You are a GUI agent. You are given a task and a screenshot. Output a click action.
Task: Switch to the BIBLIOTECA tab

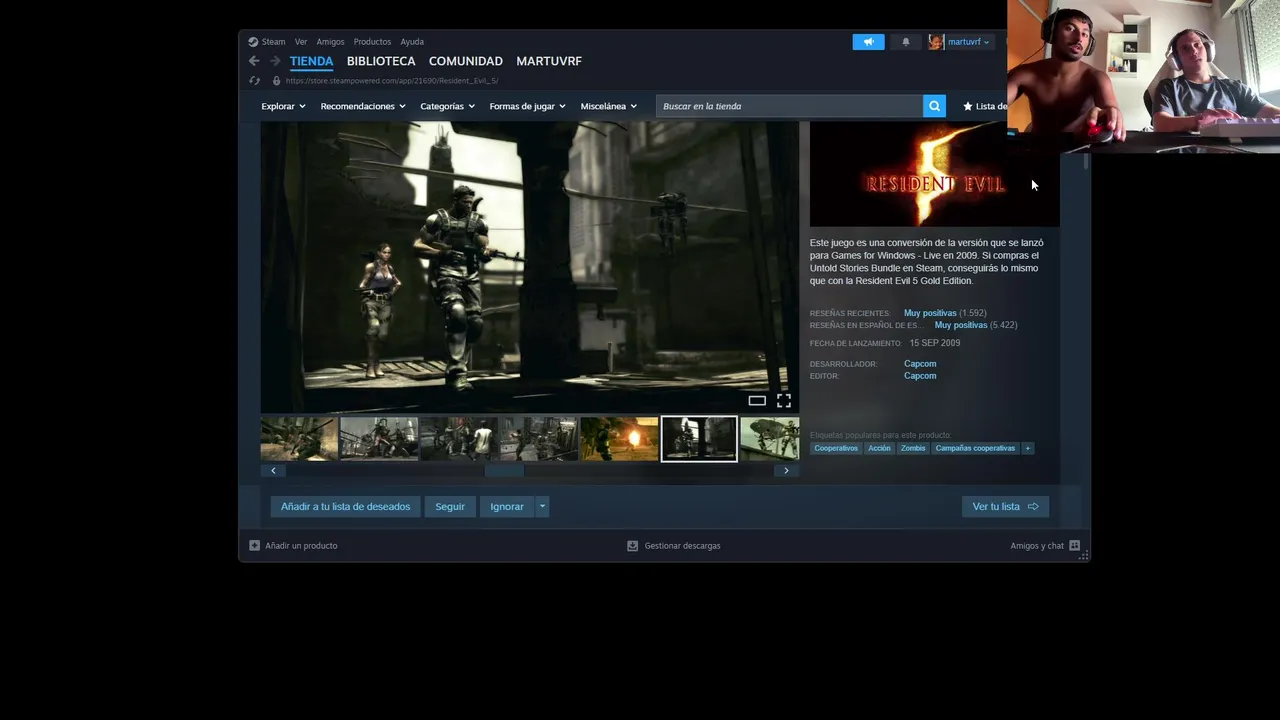tap(381, 61)
